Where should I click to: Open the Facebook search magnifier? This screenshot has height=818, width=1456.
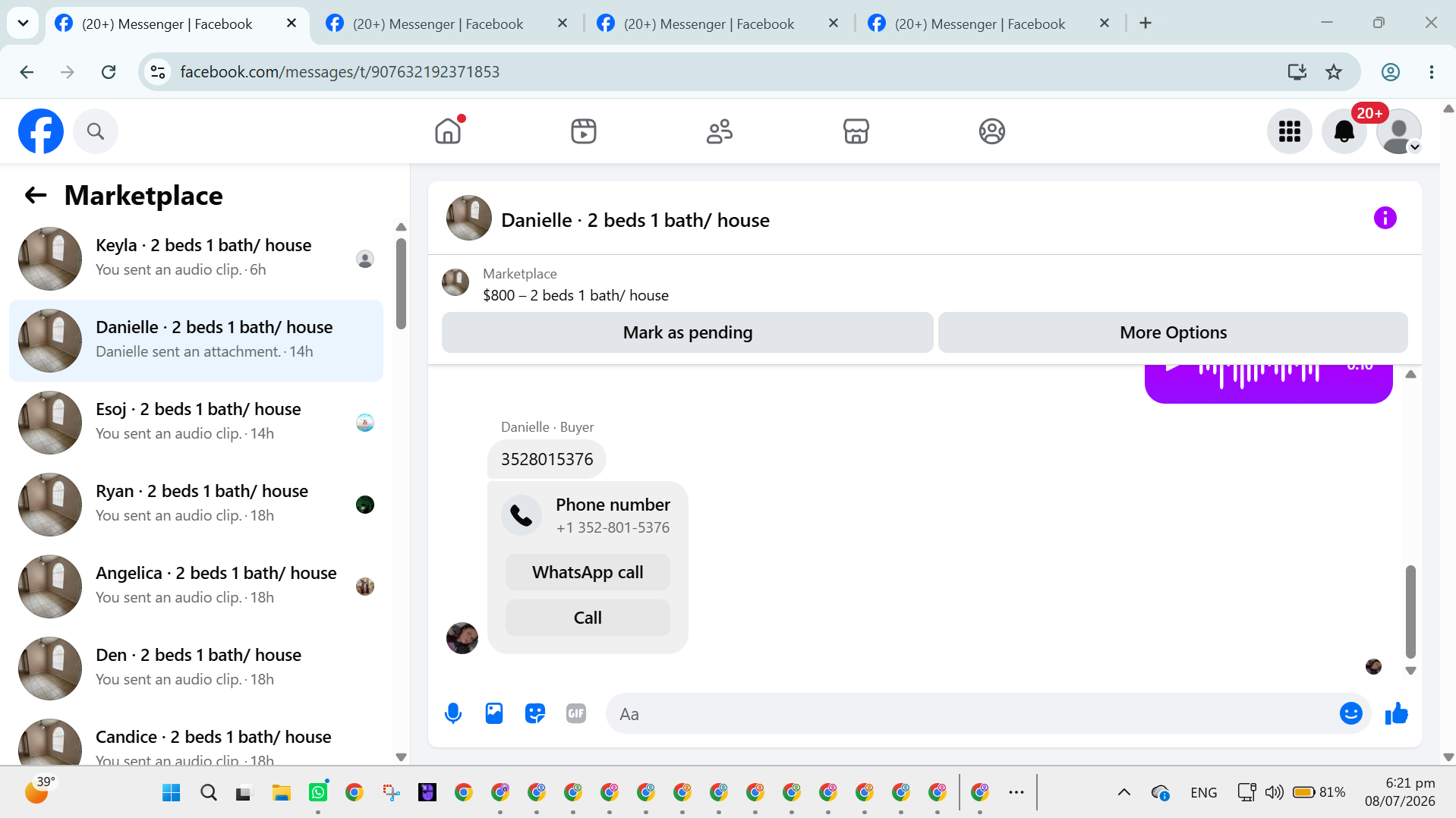click(96, 131)
